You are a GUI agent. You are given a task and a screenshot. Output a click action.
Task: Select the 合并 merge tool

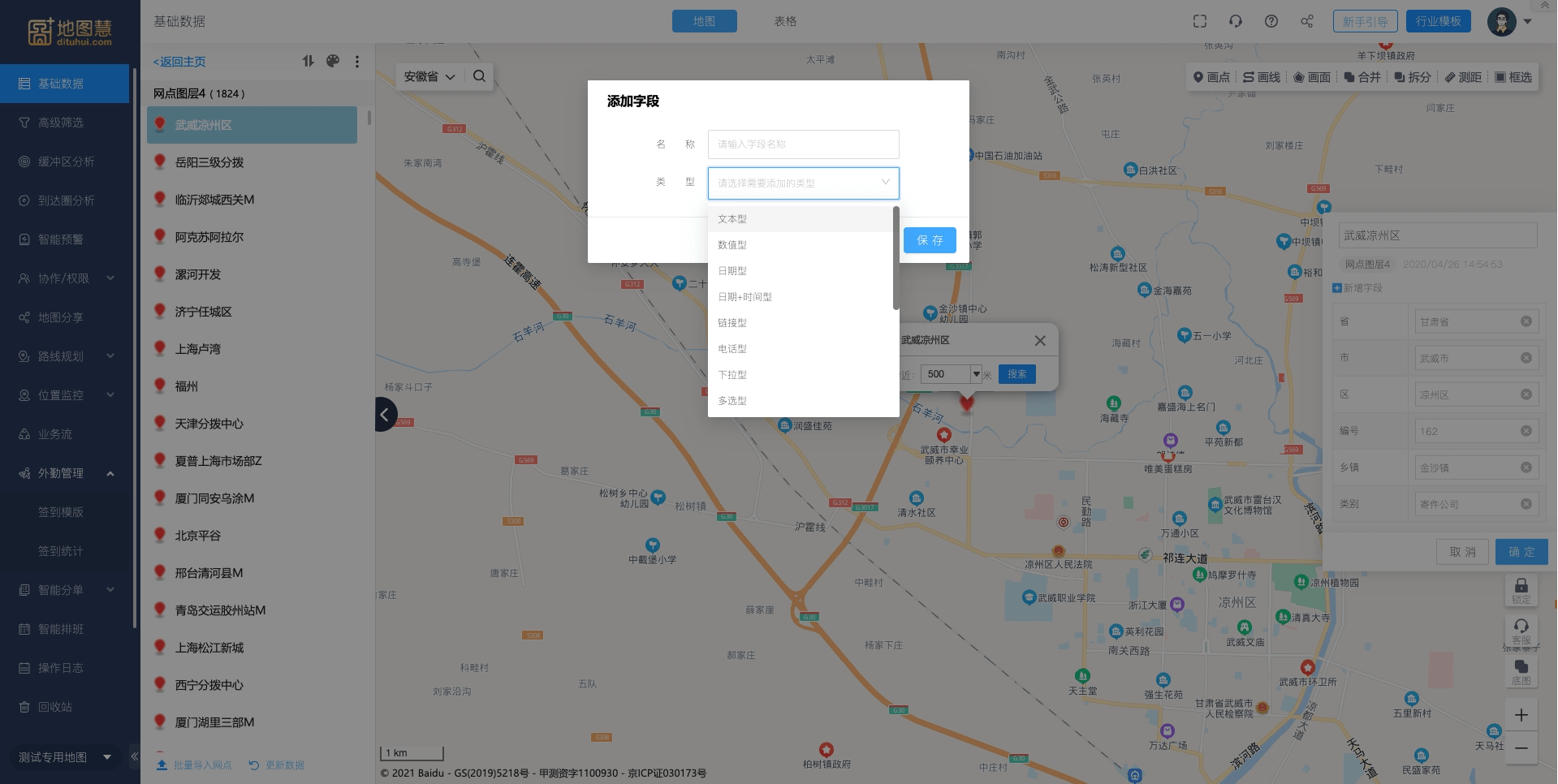(x=1362, y=77)
